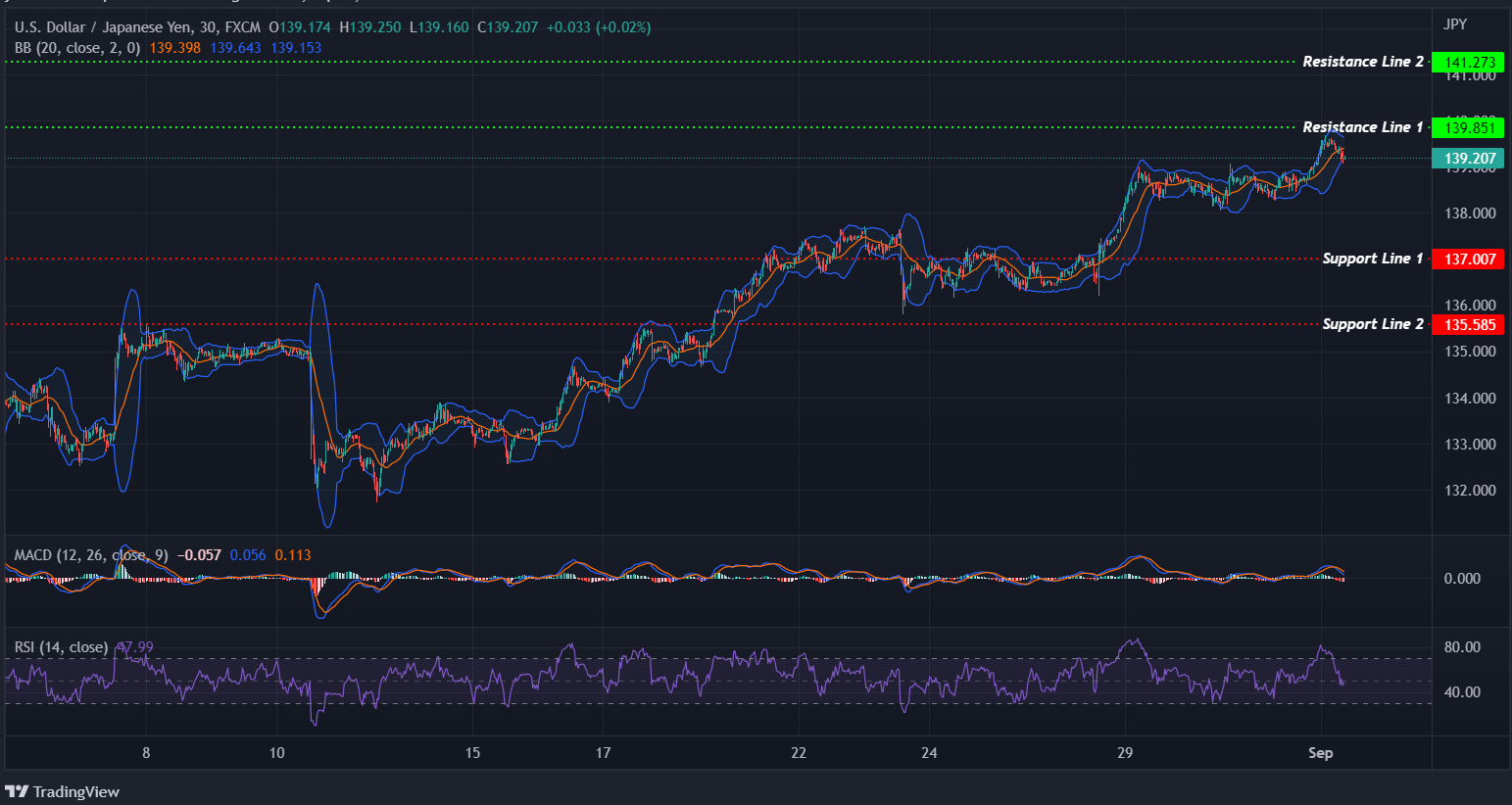Screen dimensions: 1512x805
Task: Select the Resistance Line 2 label
Action: pos(1363,61)
